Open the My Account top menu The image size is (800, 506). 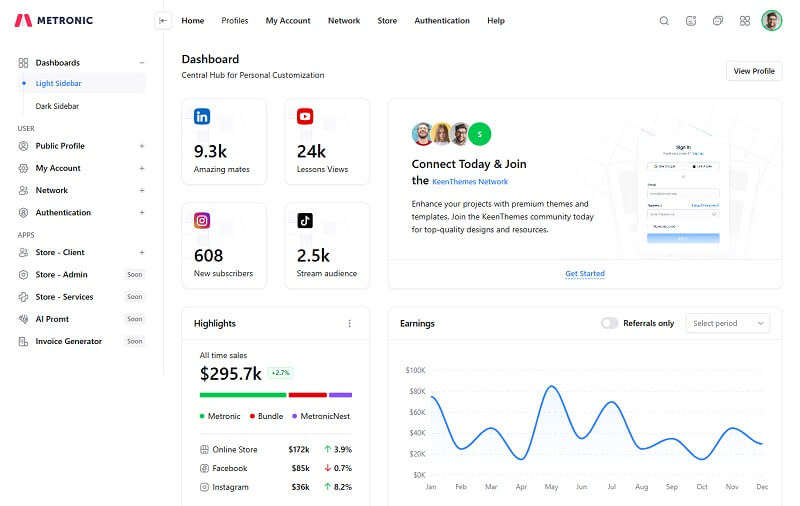[x=288, y=21]
